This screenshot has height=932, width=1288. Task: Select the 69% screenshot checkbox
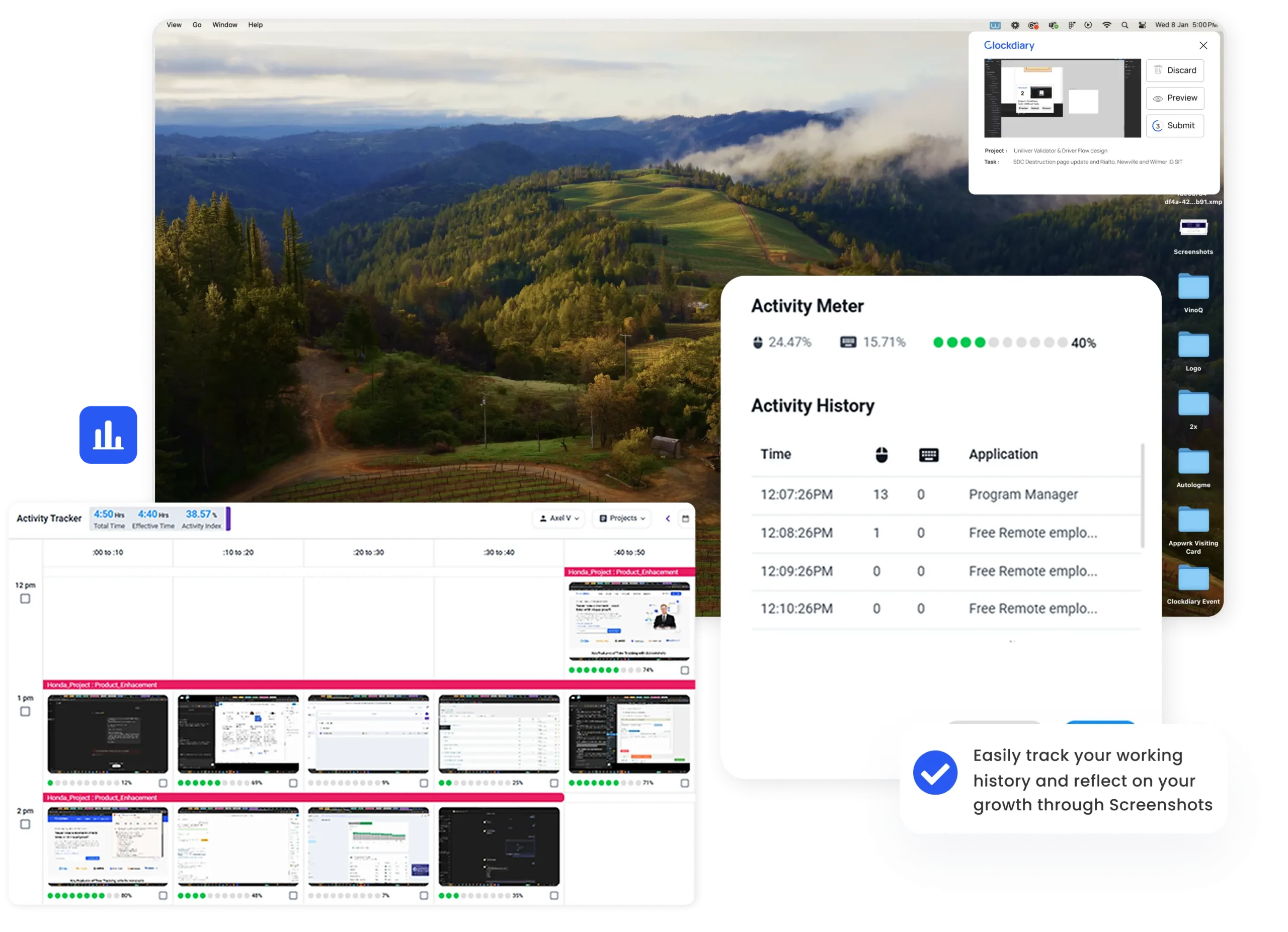point(293,783)
